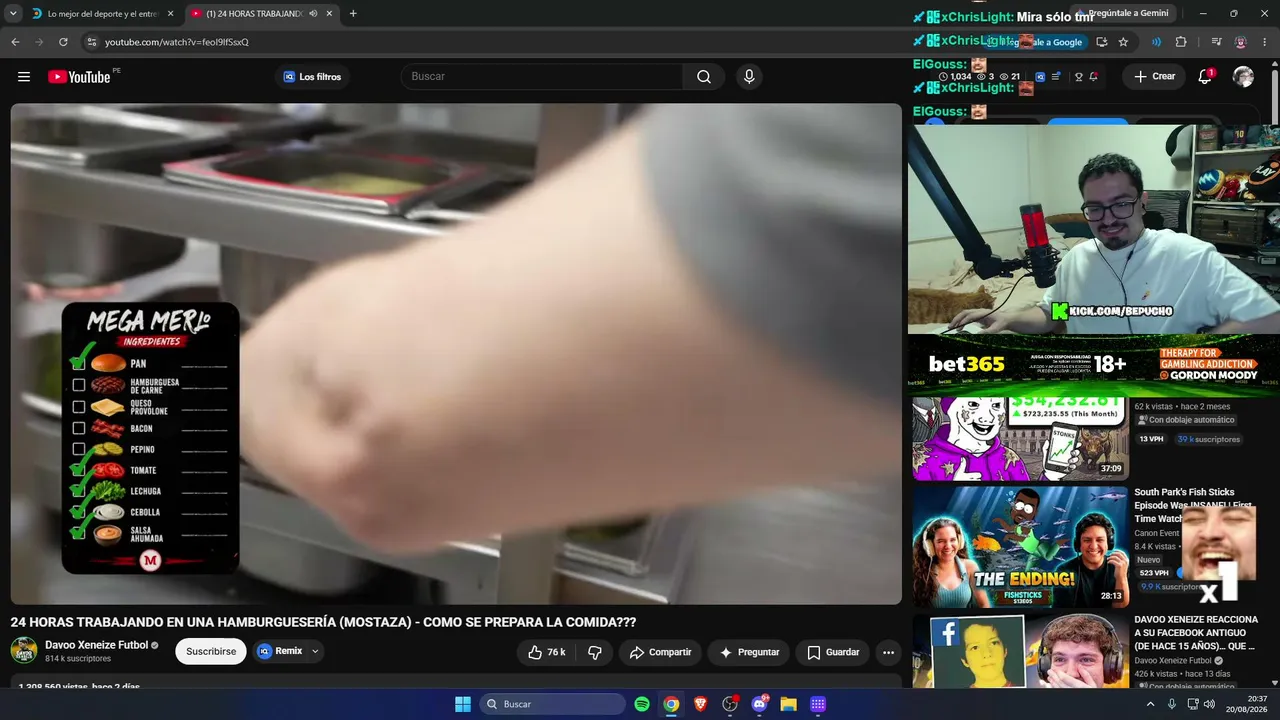Click the Preguntar button
Viewport: 1280px width, 720px height.
(749, 652)
